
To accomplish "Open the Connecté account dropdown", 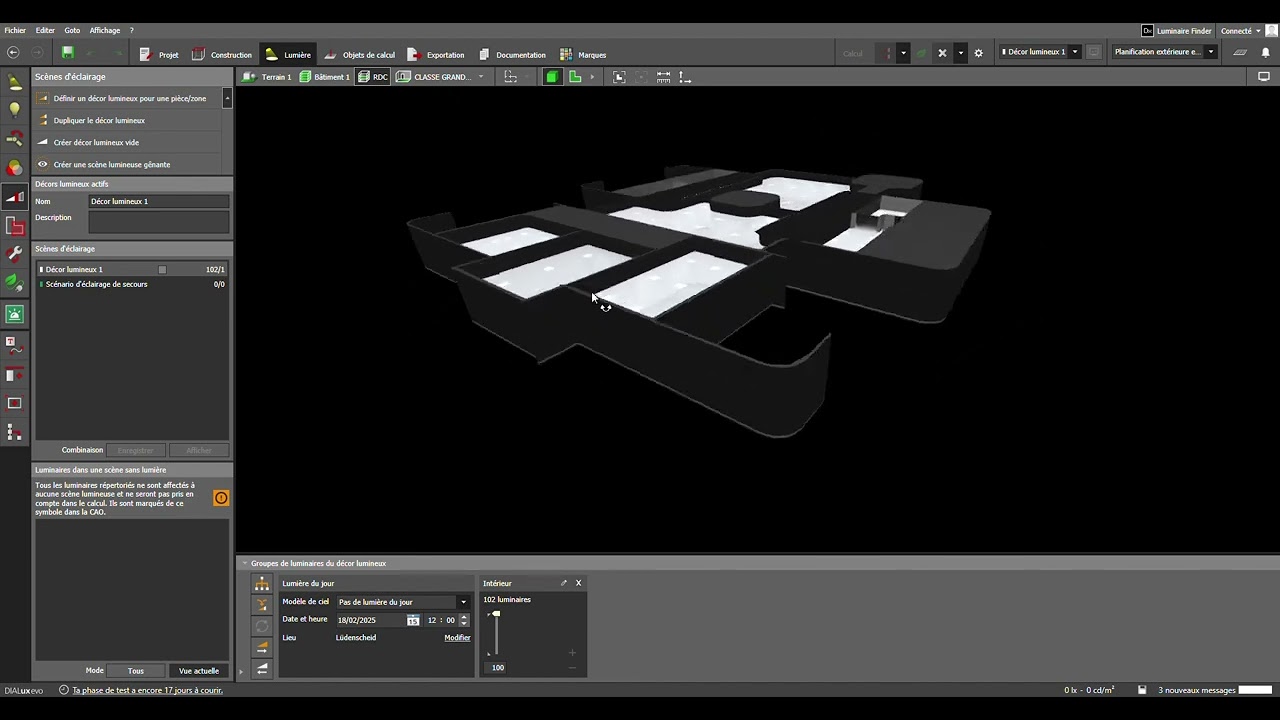I will [1241, 31].
